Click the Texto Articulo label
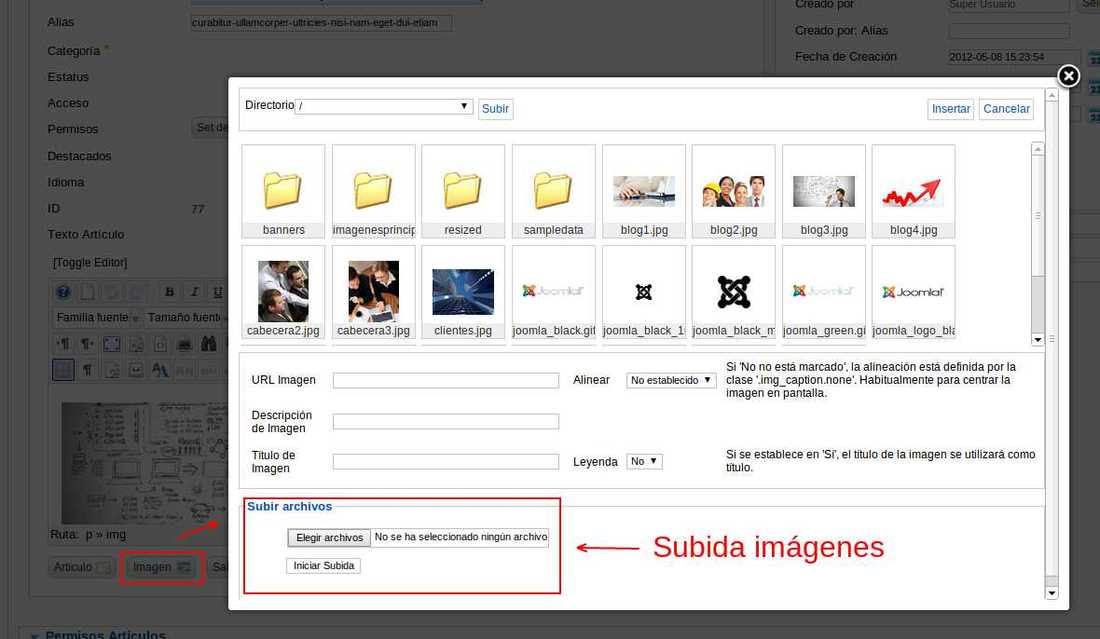1100x639 pixels. (86, 234)
